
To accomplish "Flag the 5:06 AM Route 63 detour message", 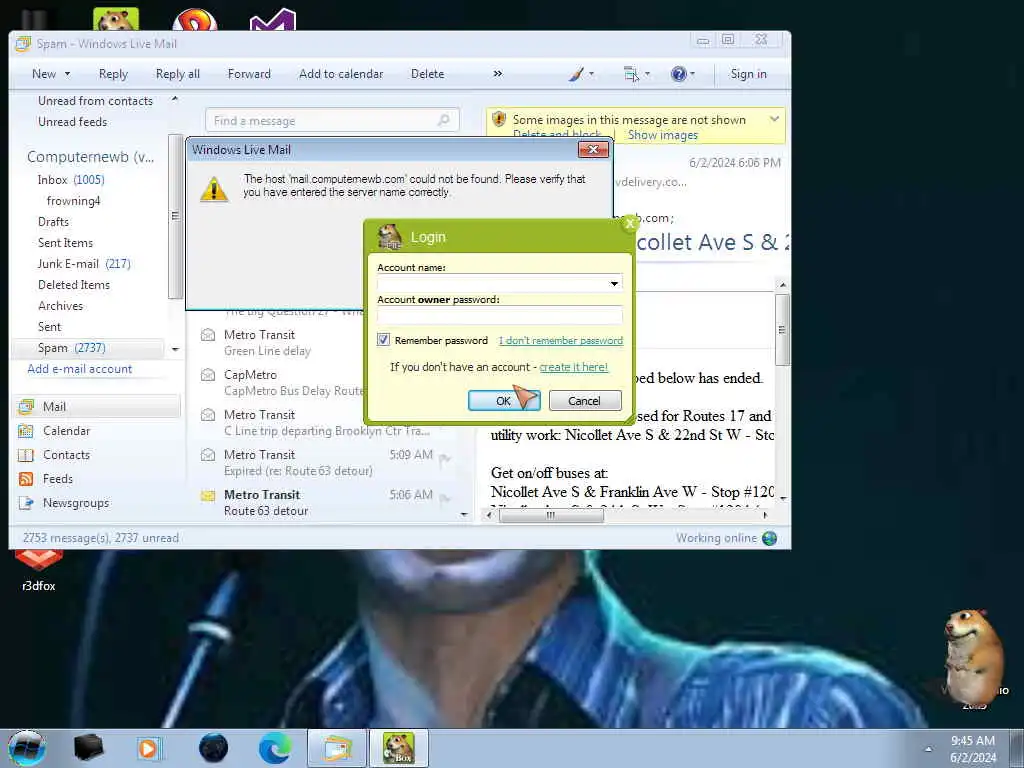I will tap(445, 499).
